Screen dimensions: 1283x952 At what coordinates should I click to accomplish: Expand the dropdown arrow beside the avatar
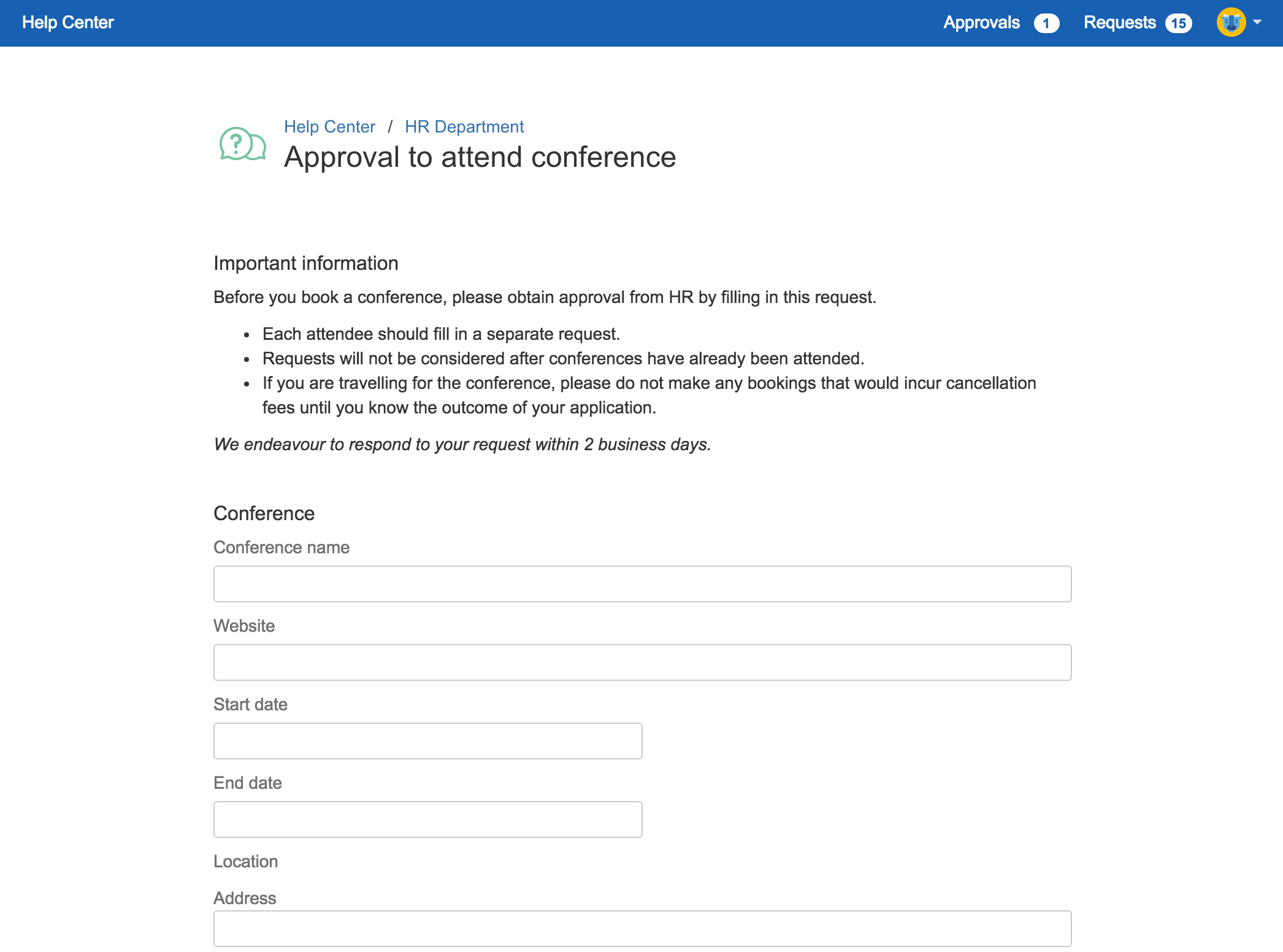tap(1258, 22)
